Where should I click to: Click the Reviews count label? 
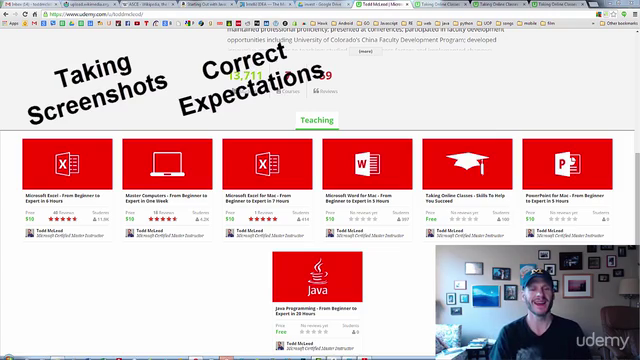point(329,91)
